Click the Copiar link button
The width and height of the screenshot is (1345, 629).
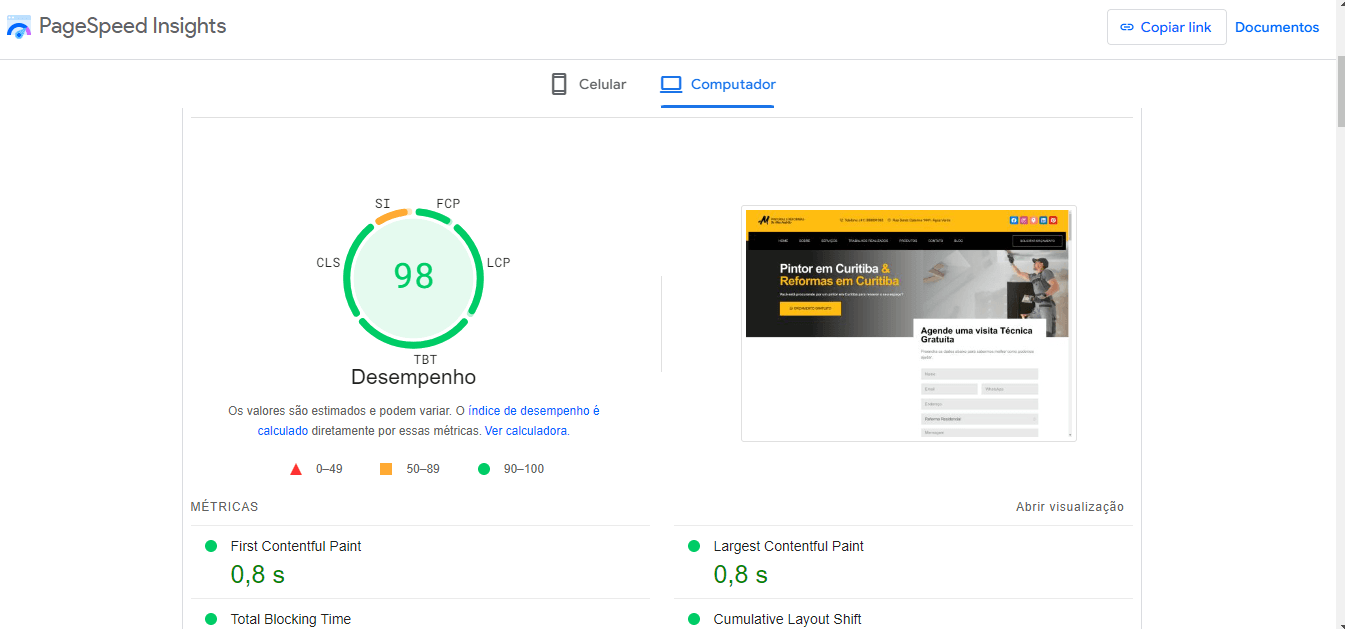(x=1166, y=27)
